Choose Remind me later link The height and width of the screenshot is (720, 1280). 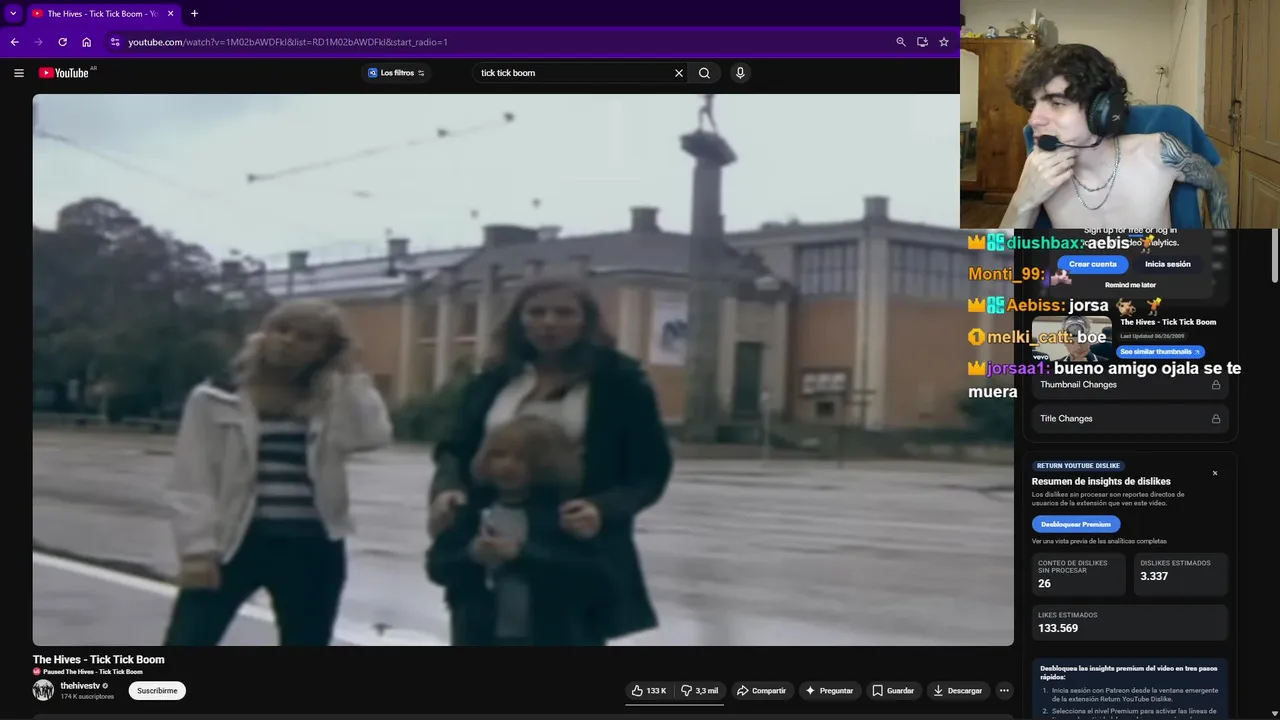coord(1130,285)
